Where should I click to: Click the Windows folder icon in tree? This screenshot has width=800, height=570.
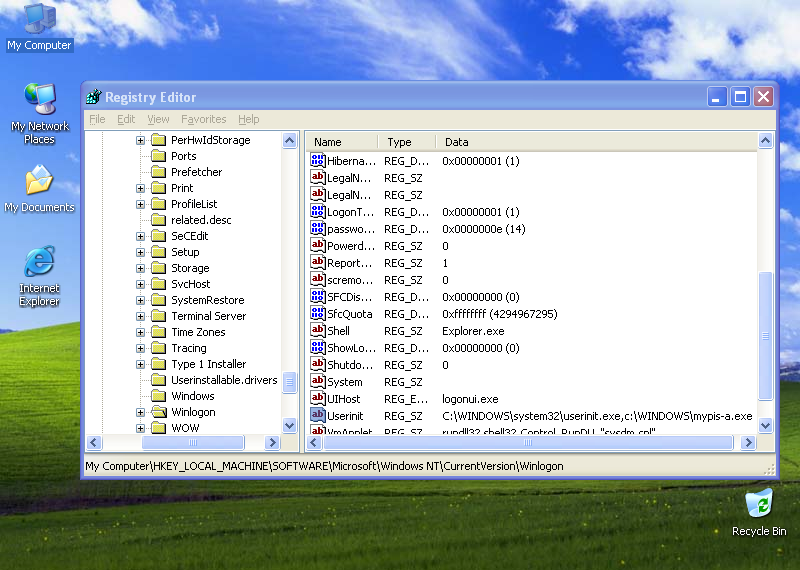pyautogui.click(x=159, y=396)
